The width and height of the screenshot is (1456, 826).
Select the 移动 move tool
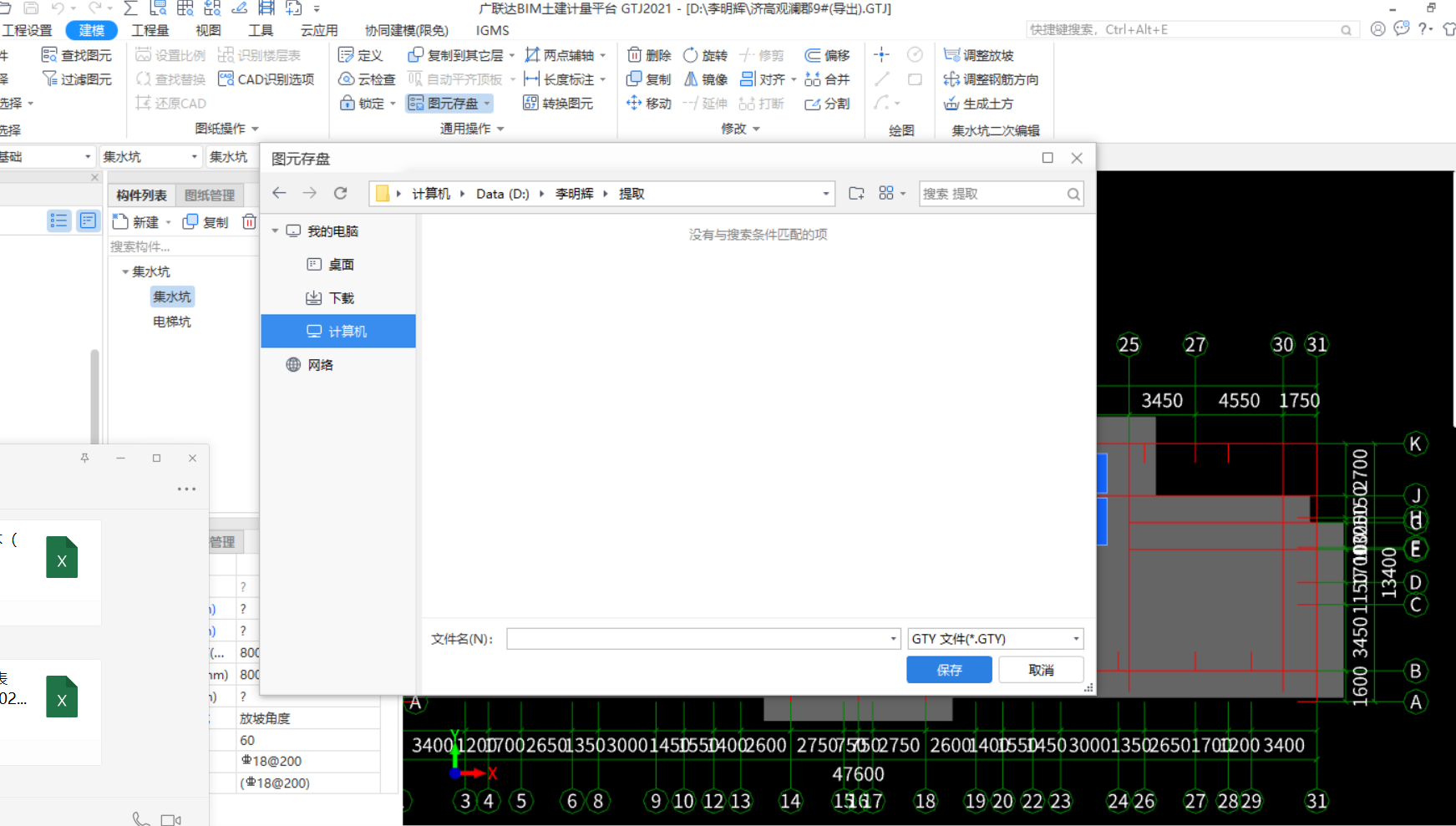click(649, 104)
